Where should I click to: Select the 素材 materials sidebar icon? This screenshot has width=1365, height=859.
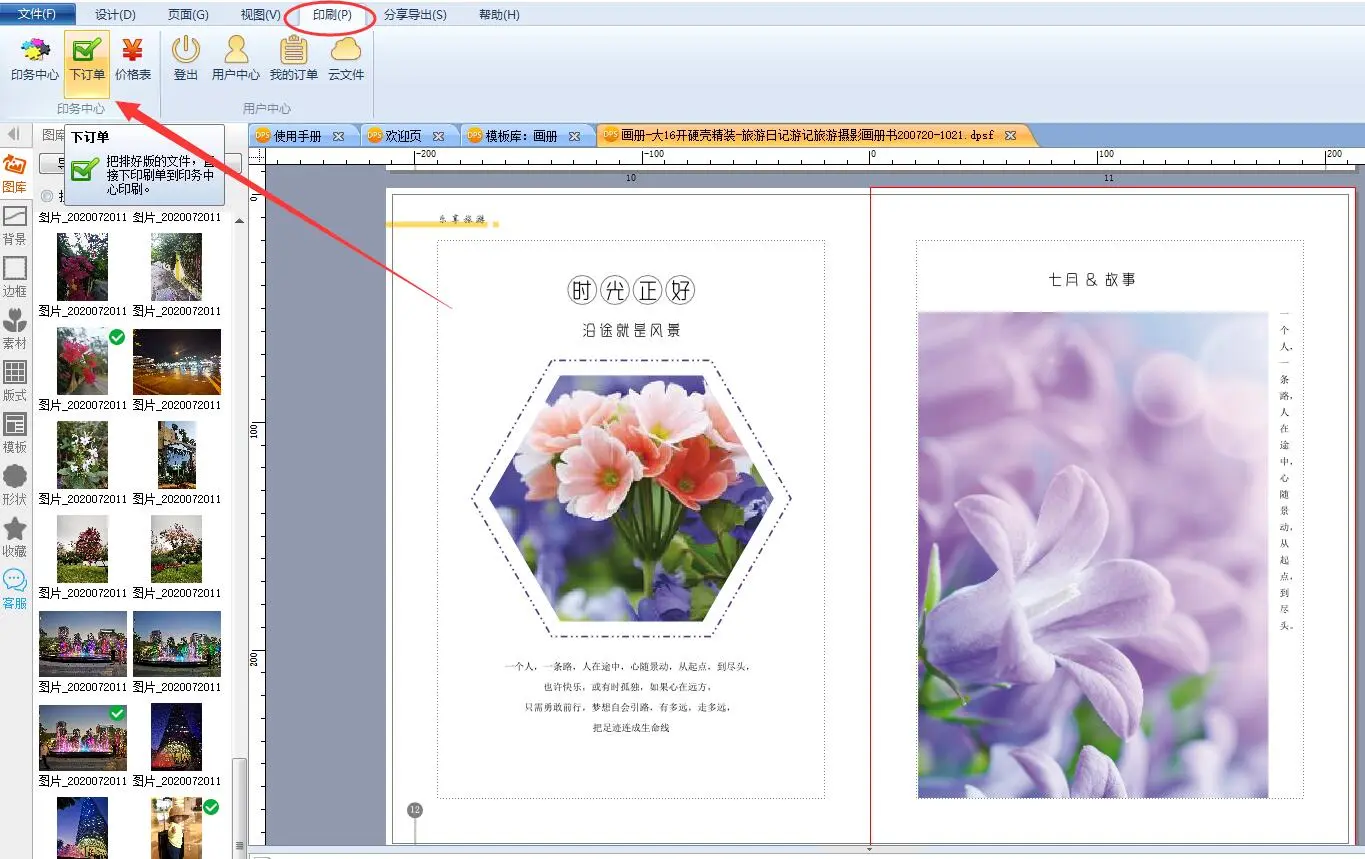[15, 329]
